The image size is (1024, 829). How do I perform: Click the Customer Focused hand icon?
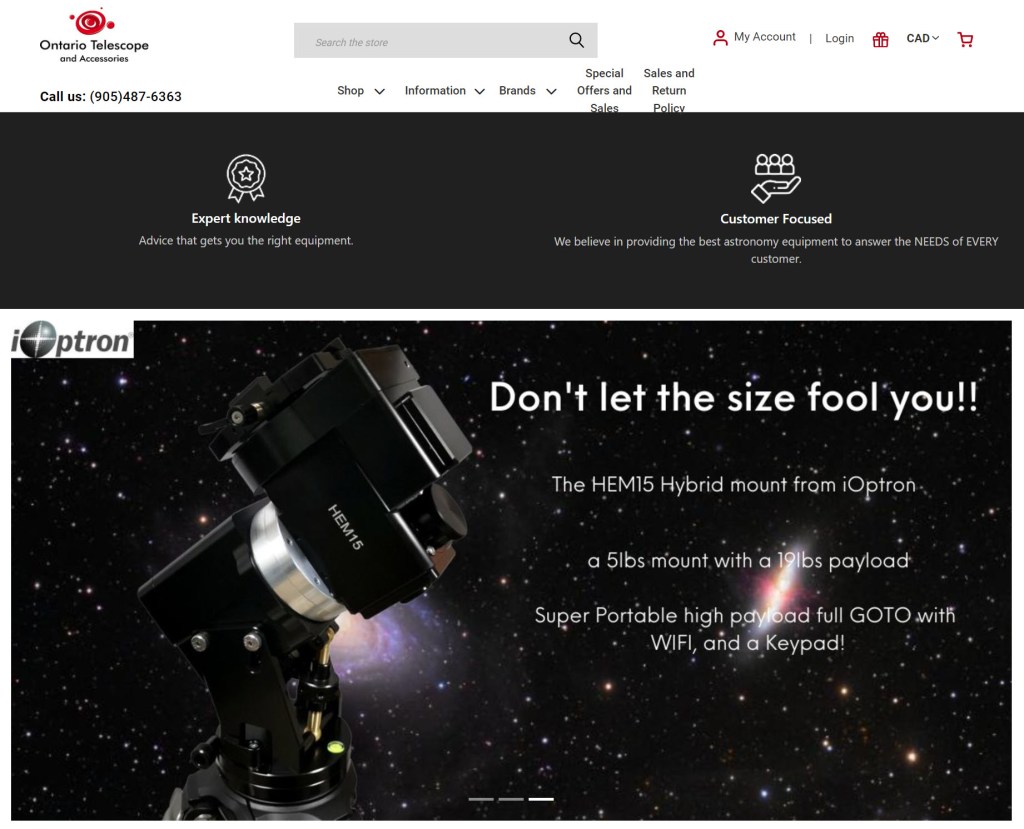[x=776, y=178]
